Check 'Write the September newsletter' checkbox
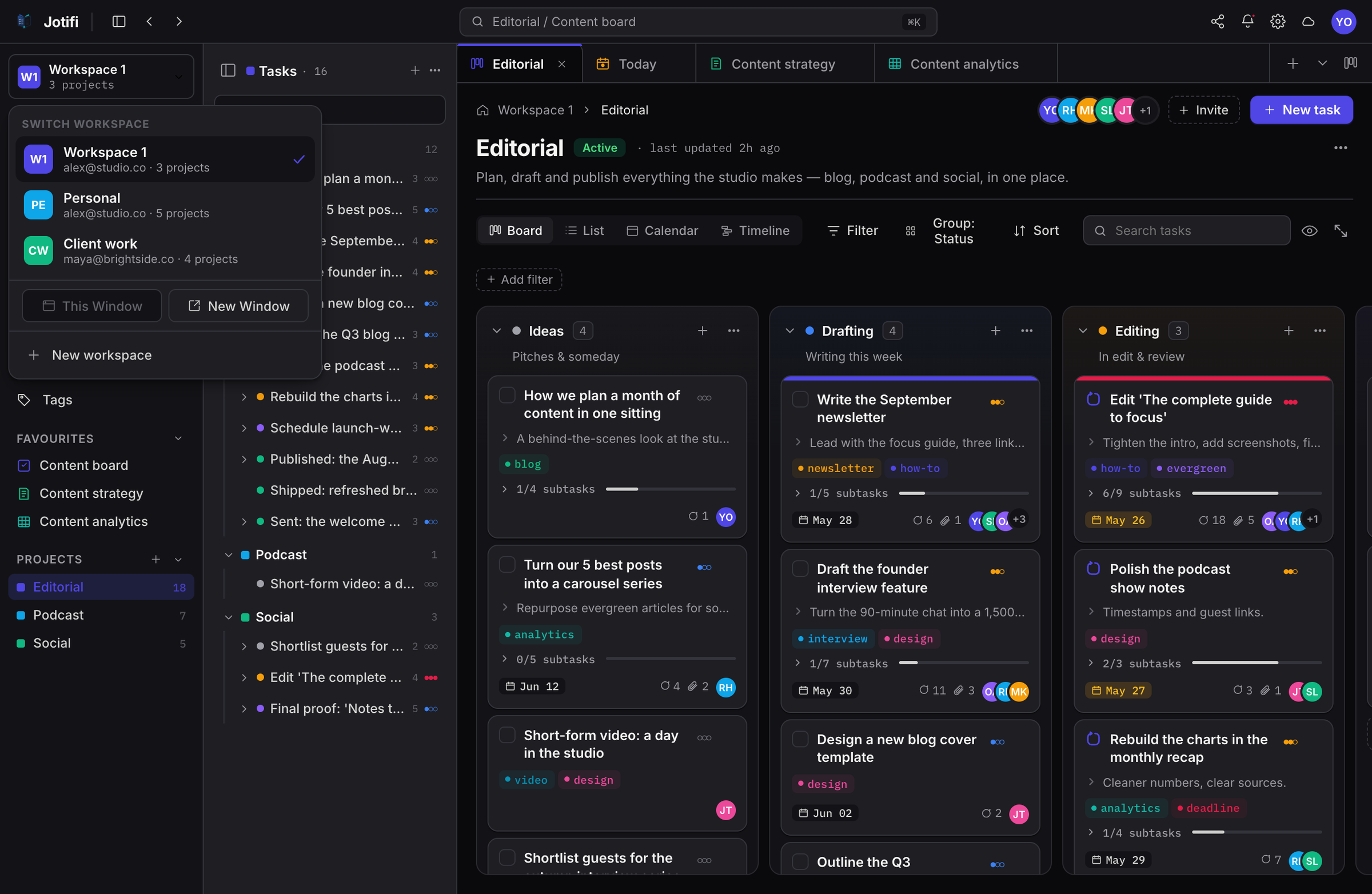This screenshot has width=1372, height=894. pyautogui.click(x=800, y=400)
